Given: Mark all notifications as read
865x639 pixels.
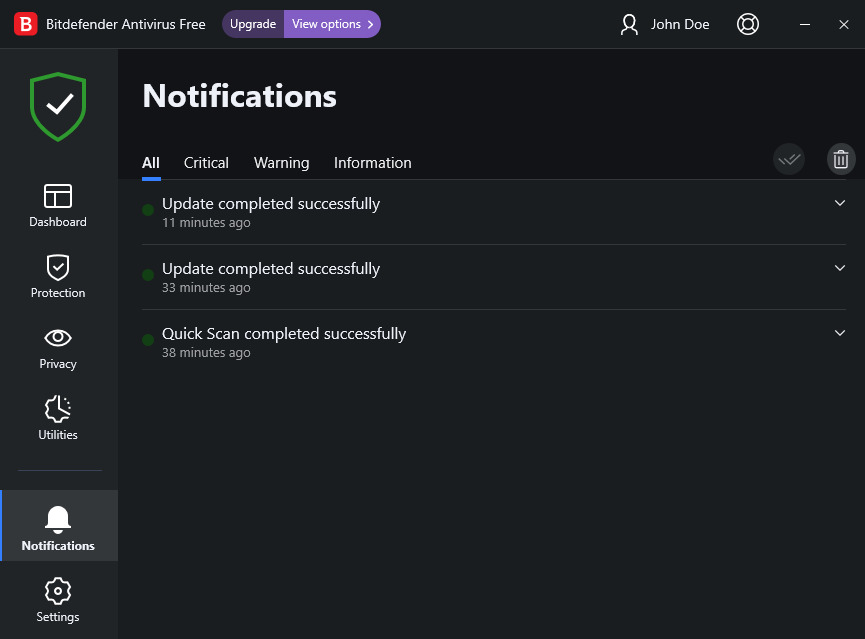Looking at the screenshot, I should [789, 159].
